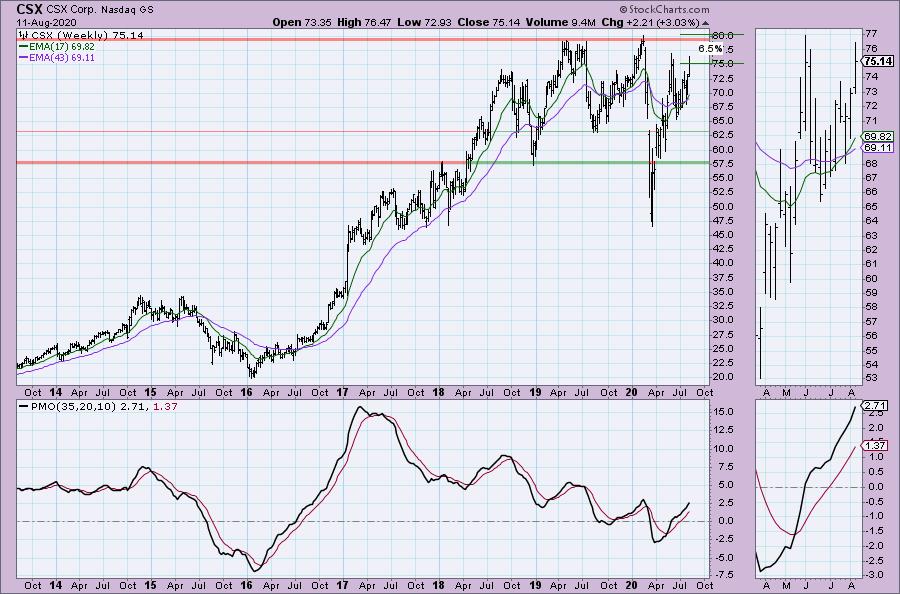900x594 pixels.
Task: Click the 'Low 72.93' value in header
Action: coord(424,22)
